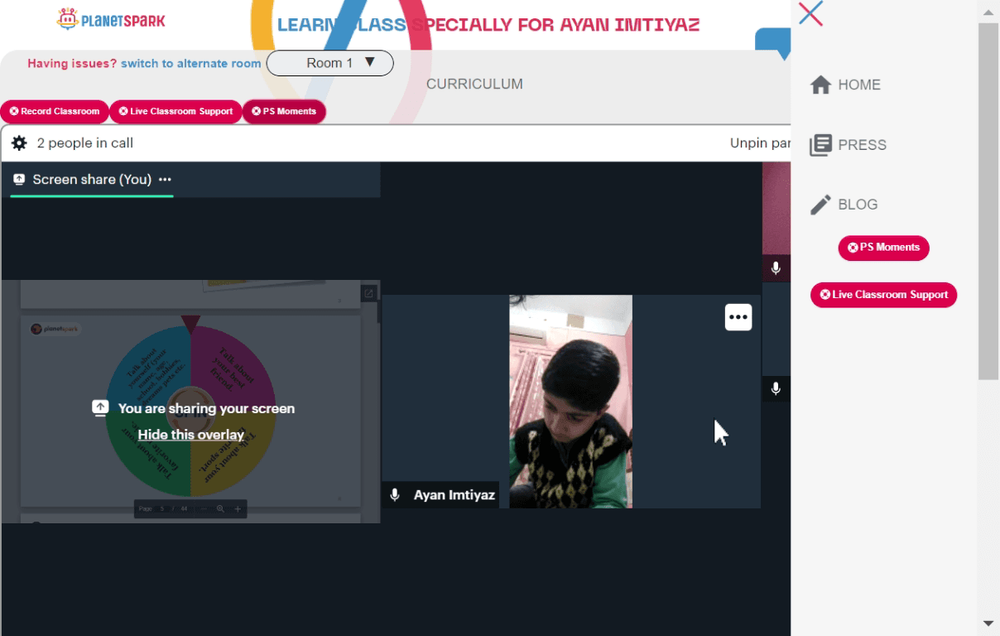Open call settings gear icon
This screenshot has width=1000, height=636.
(20, 143)
